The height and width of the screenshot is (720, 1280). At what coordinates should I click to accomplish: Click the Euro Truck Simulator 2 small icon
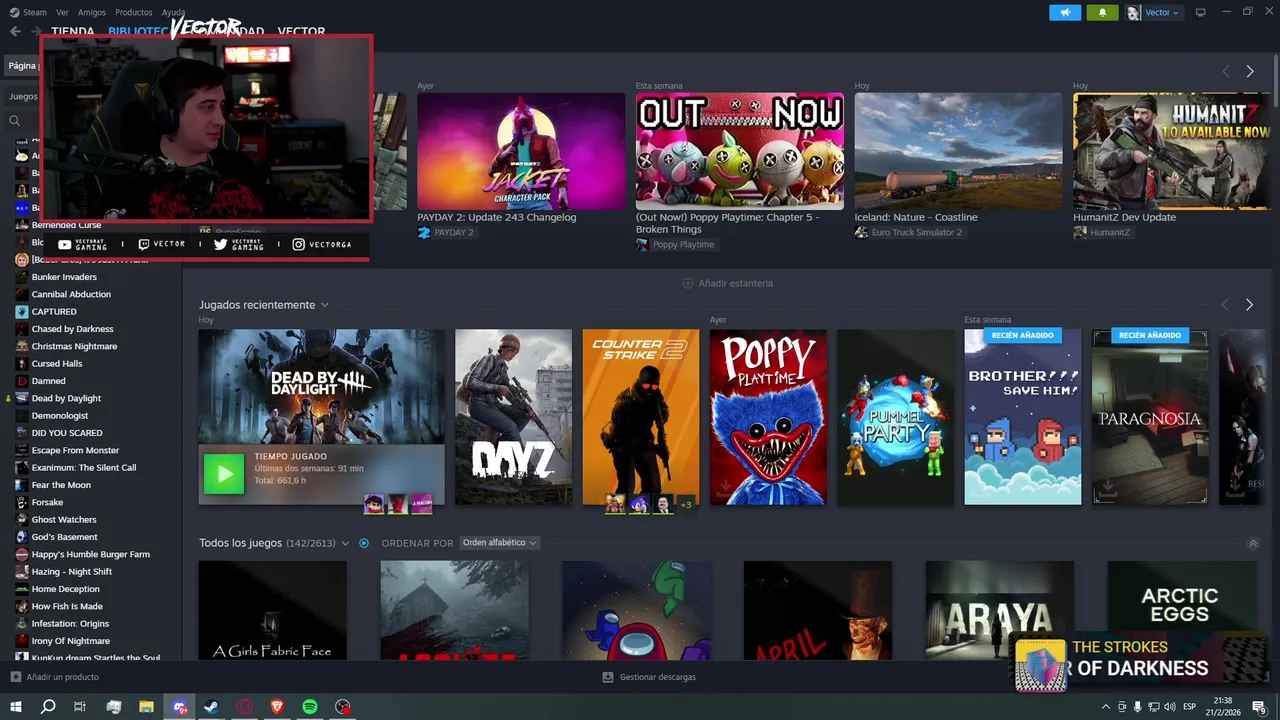click(x=861, y=232)
